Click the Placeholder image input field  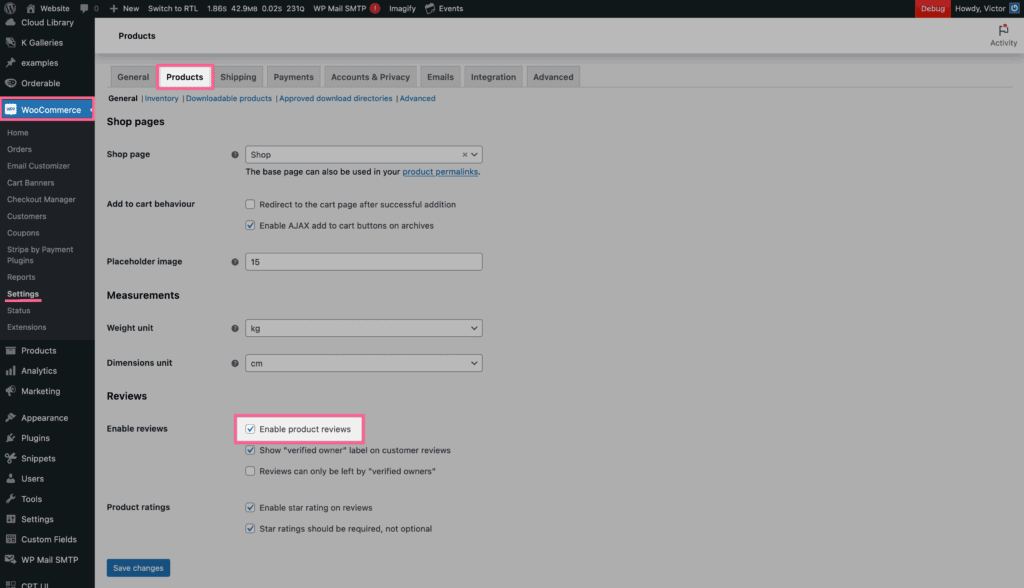[364, 262]
